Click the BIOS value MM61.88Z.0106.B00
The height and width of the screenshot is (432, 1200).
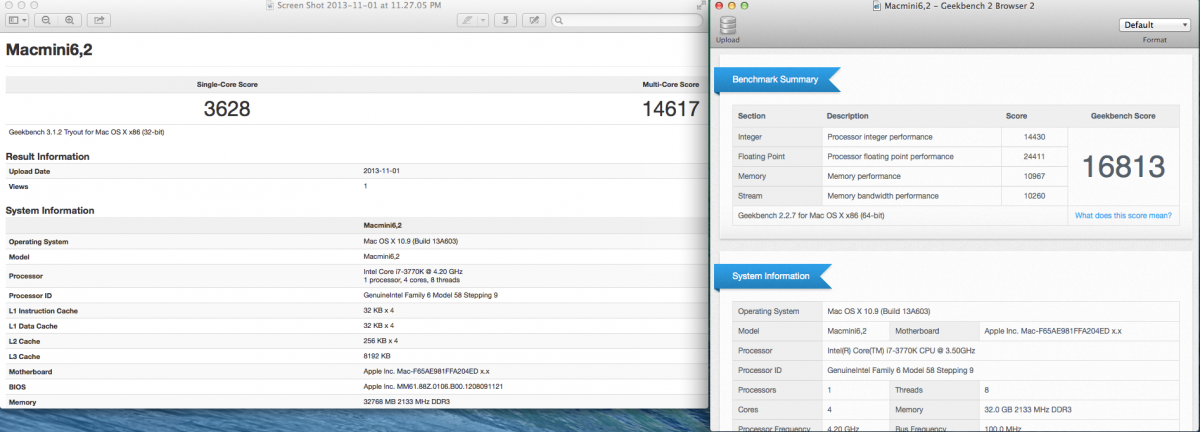tap(433, 386)
